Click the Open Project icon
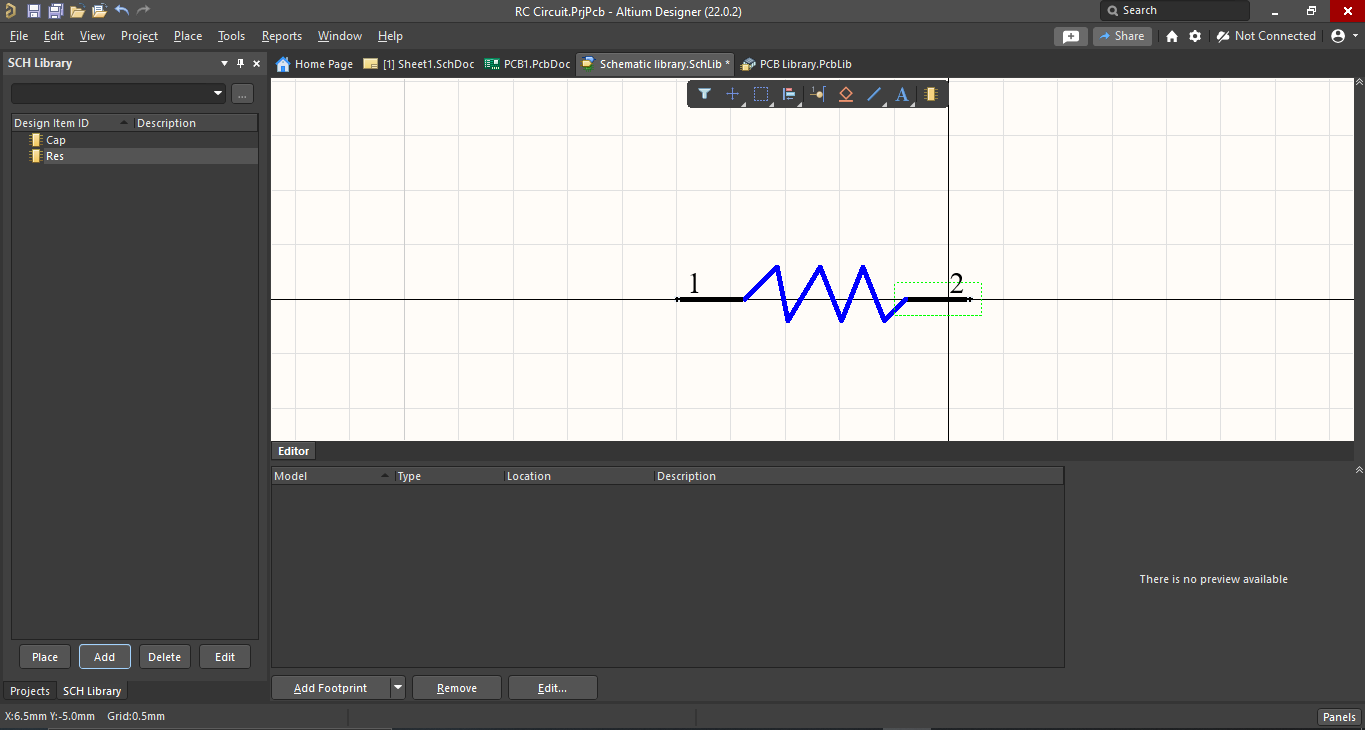Viewport: 1365px width, 730px height. [x=99, y=11]
